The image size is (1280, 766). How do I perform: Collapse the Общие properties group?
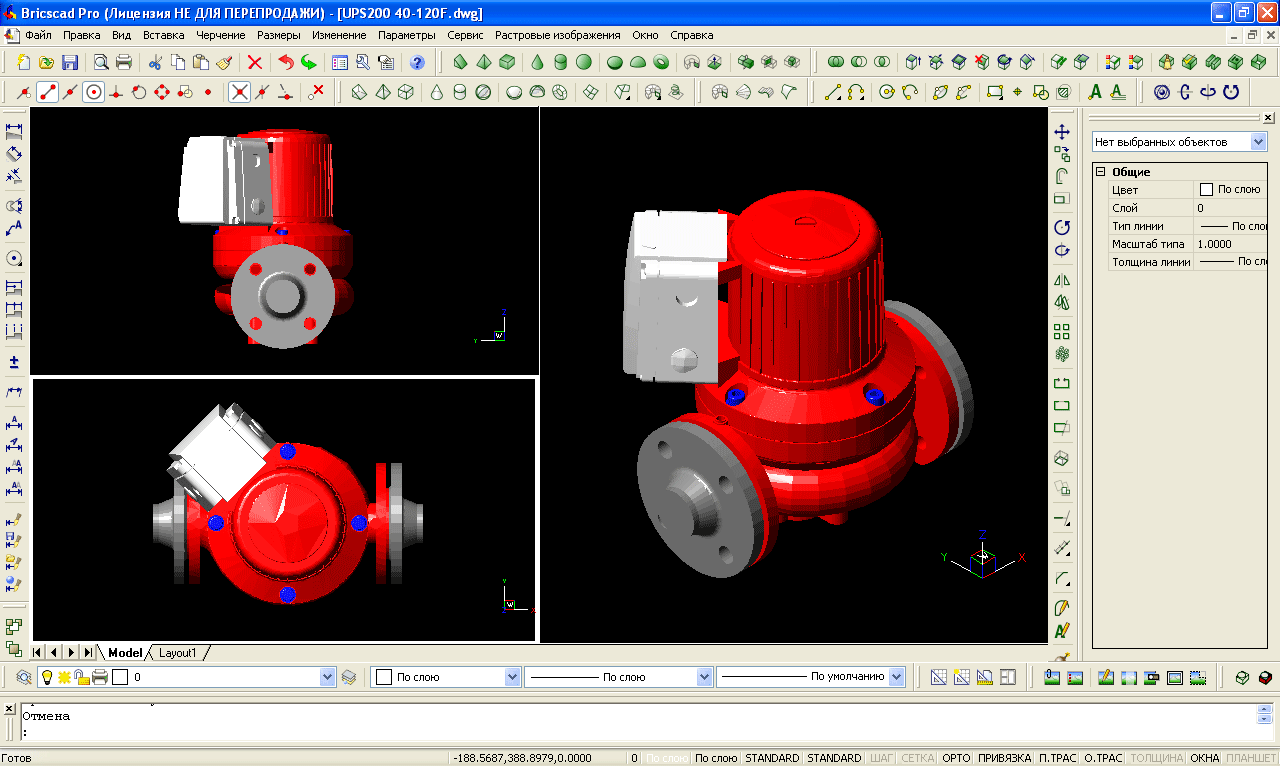click(1100, 172)
